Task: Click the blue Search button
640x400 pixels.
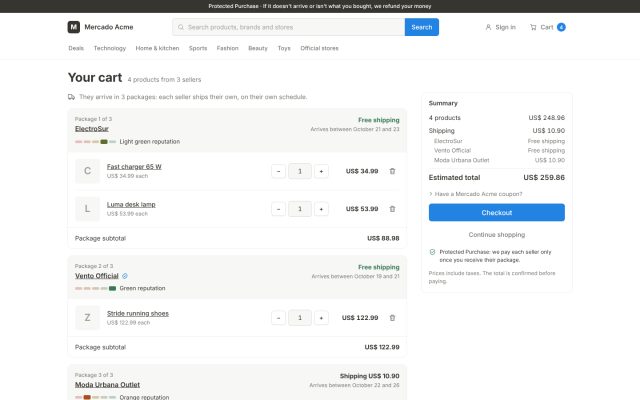Action: click(422, 27)
